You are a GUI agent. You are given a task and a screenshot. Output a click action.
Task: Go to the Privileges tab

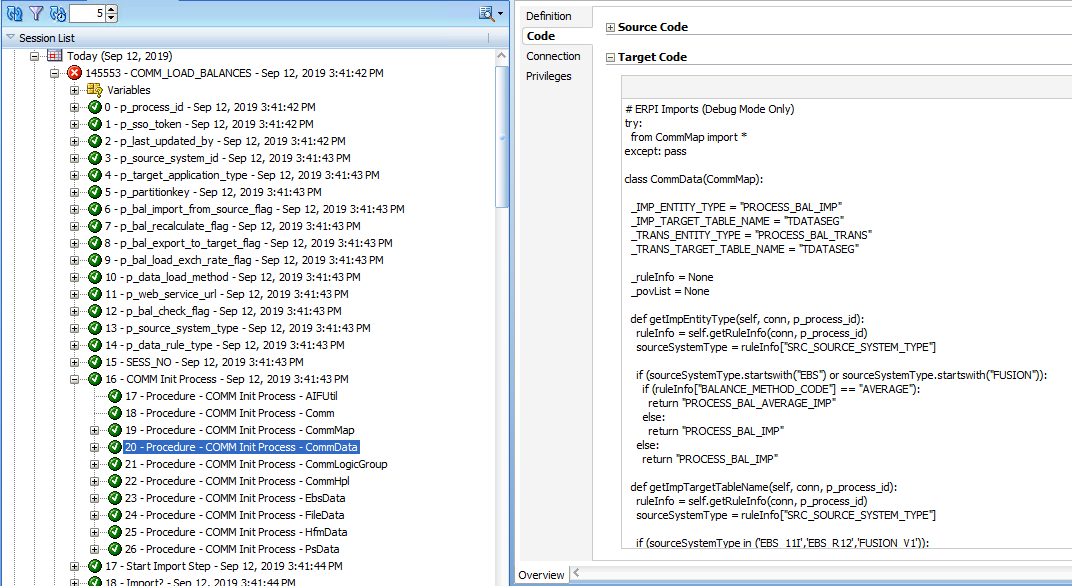548,76
